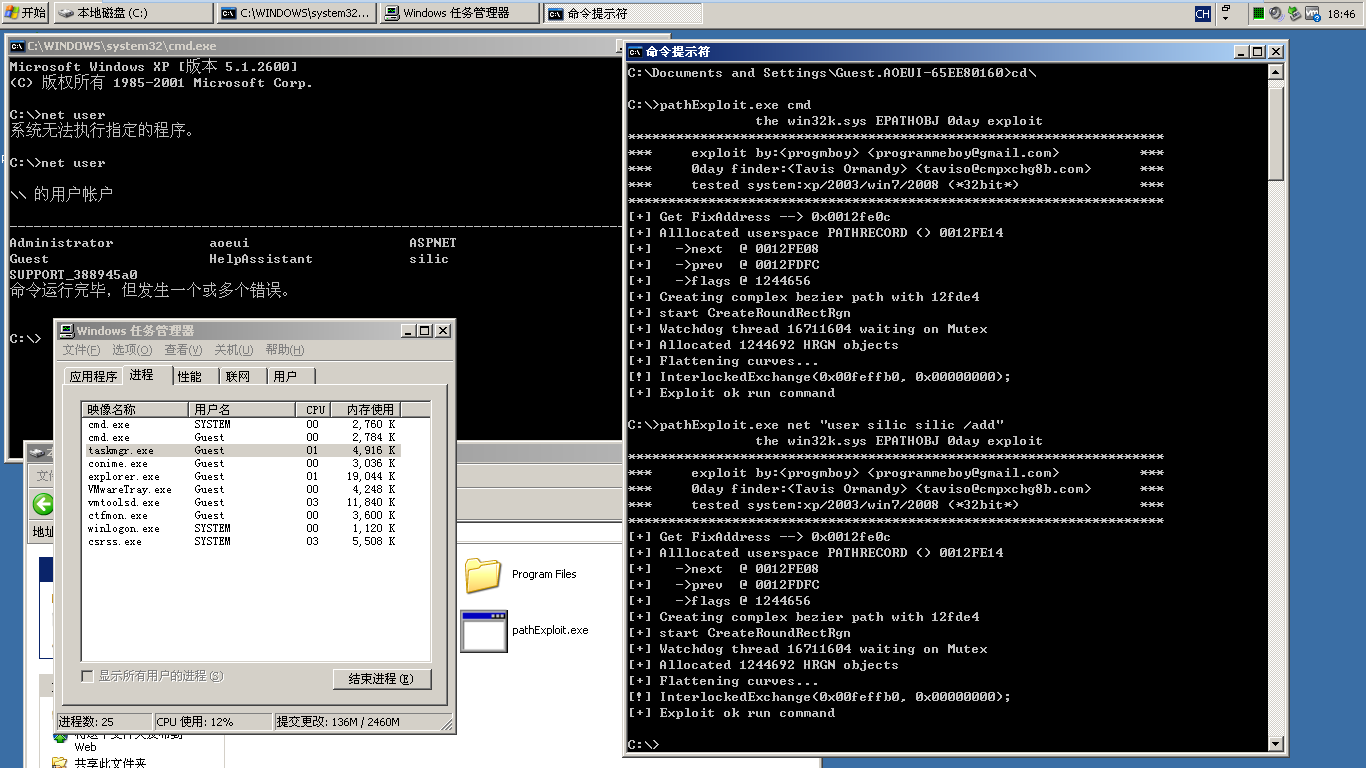Click the green CPU usage tray icon
The height and width of the screenshot is (768, 1366).
coord(1259,13)
